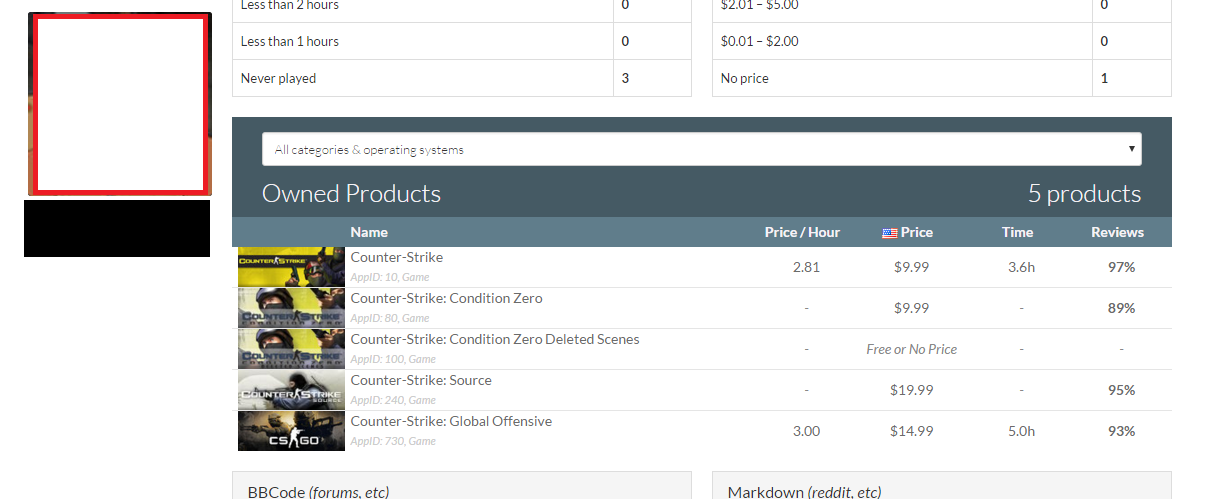
Task: Click the 97% review score for Counter-Strike
Action: pos(1121,267)
